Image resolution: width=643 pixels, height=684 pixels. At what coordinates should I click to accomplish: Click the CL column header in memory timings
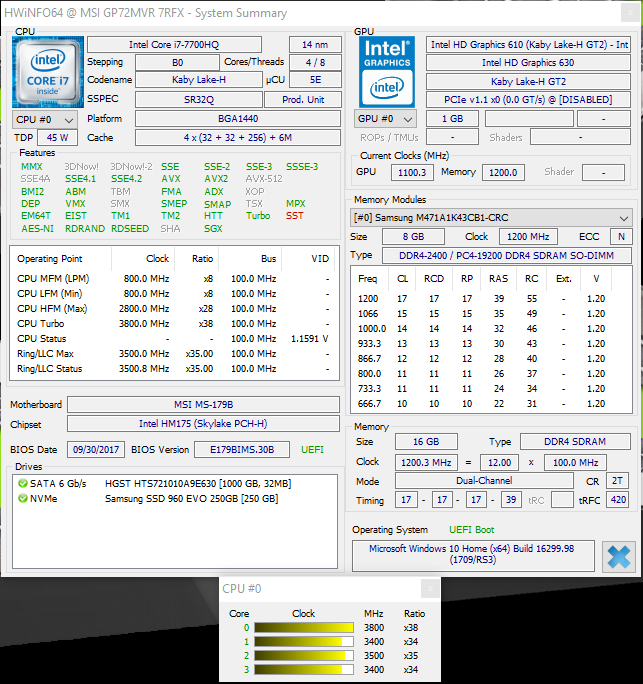pyautogui.click(x=402, y=279)
